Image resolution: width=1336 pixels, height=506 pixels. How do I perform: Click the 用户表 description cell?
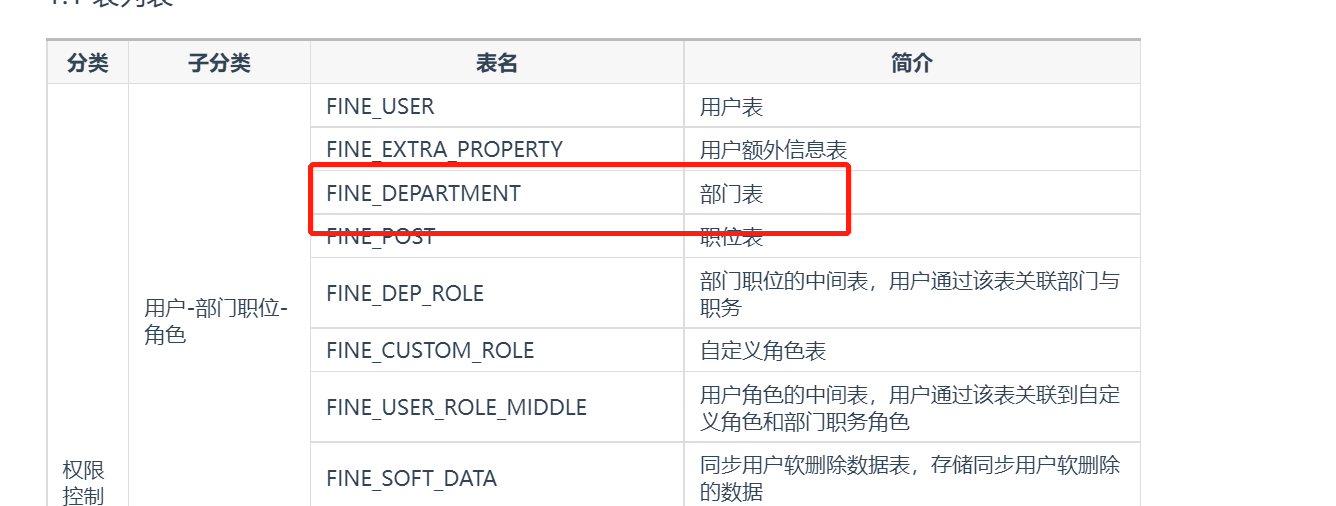tap(911, 106)
